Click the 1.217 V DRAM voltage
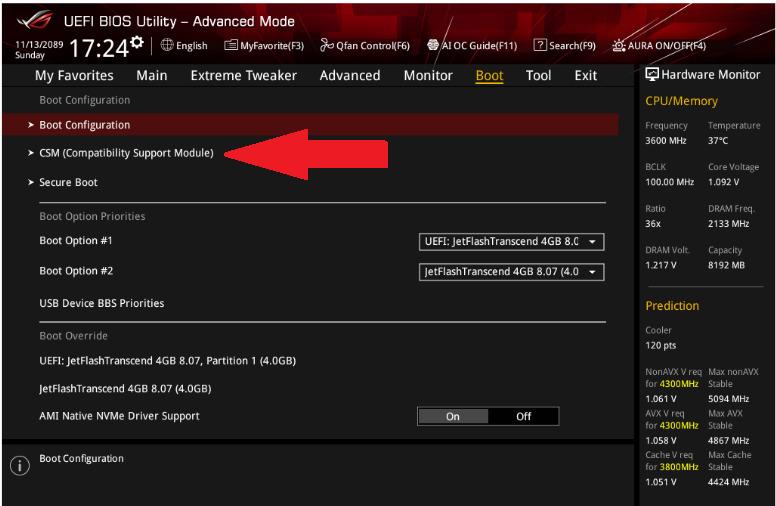Image resolution: width=776 pixels, height=506 pixels. pos(661,265)
